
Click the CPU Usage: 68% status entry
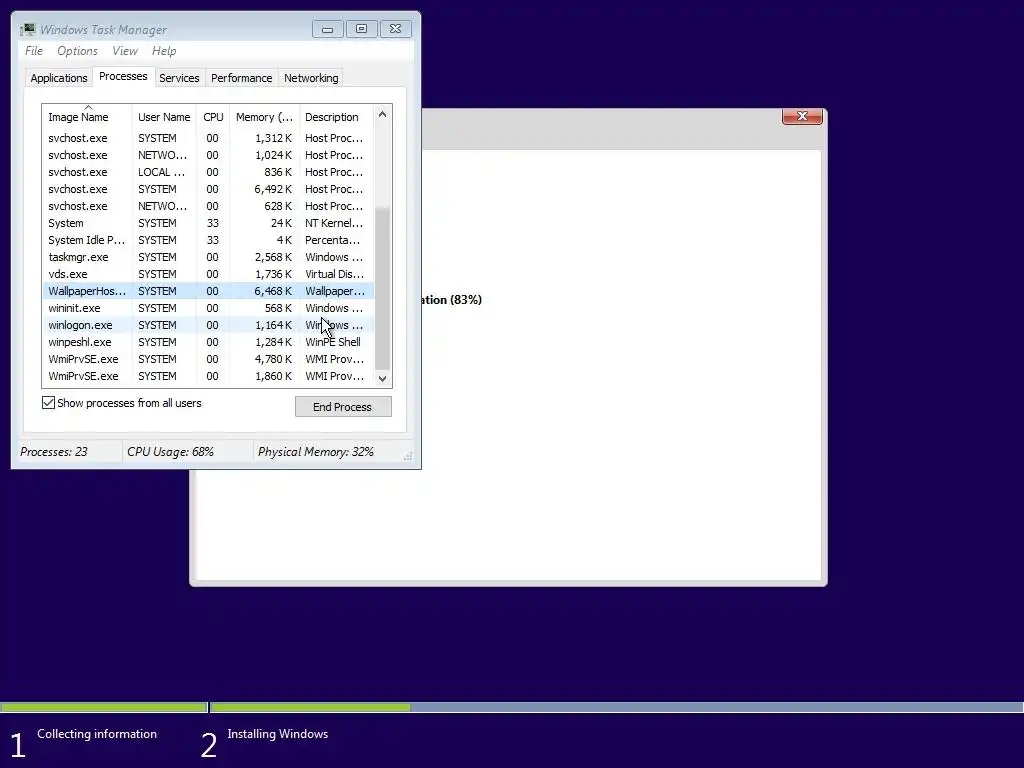pyautogui.click(x=170, y=452)
